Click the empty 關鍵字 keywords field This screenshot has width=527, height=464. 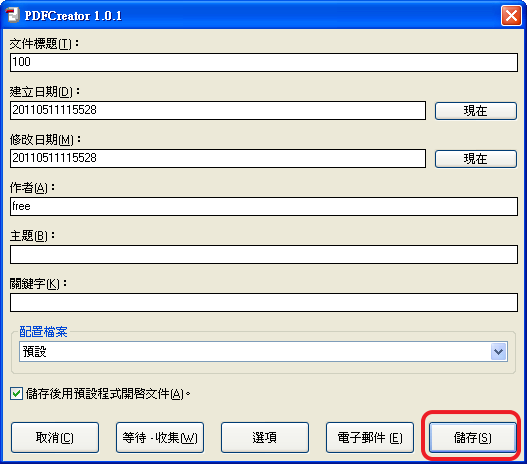[x=264, y=302]
